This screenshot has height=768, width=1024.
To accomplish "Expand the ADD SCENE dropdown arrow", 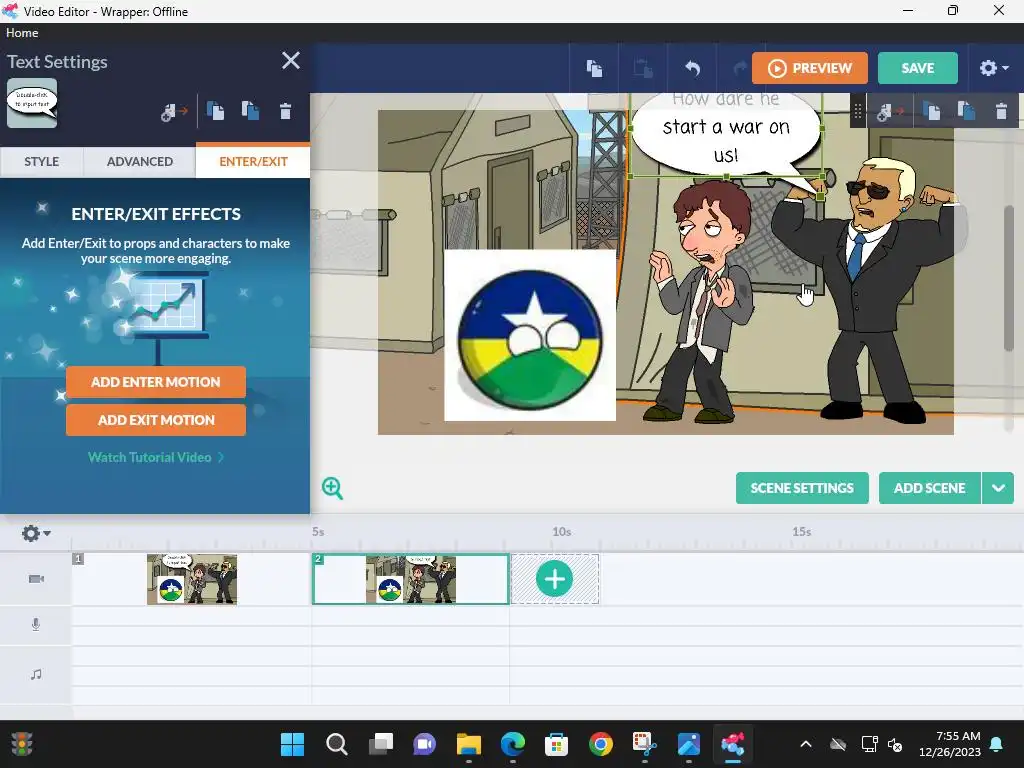I will tap(998, 488).
